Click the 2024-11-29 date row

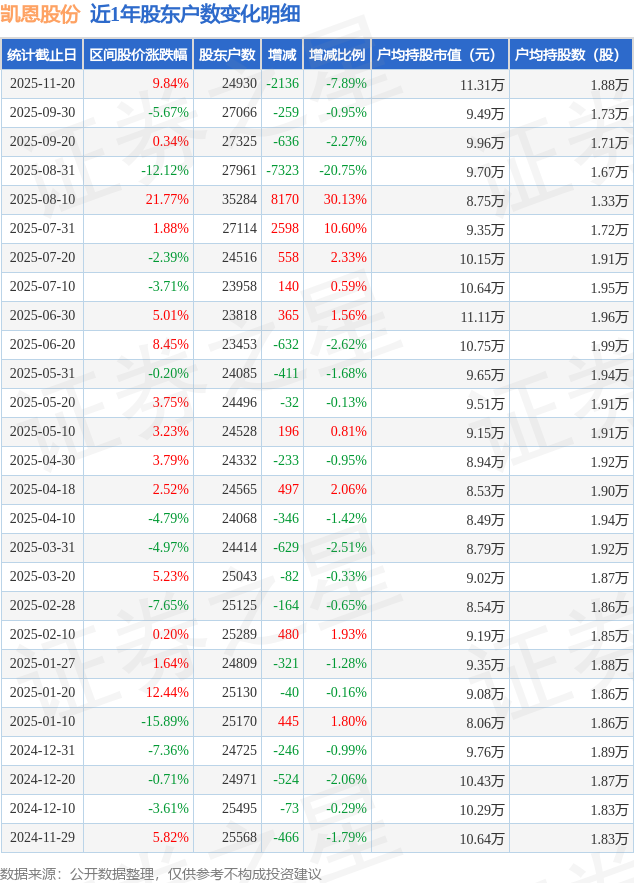pyautogui.click(x=42, y=838)
